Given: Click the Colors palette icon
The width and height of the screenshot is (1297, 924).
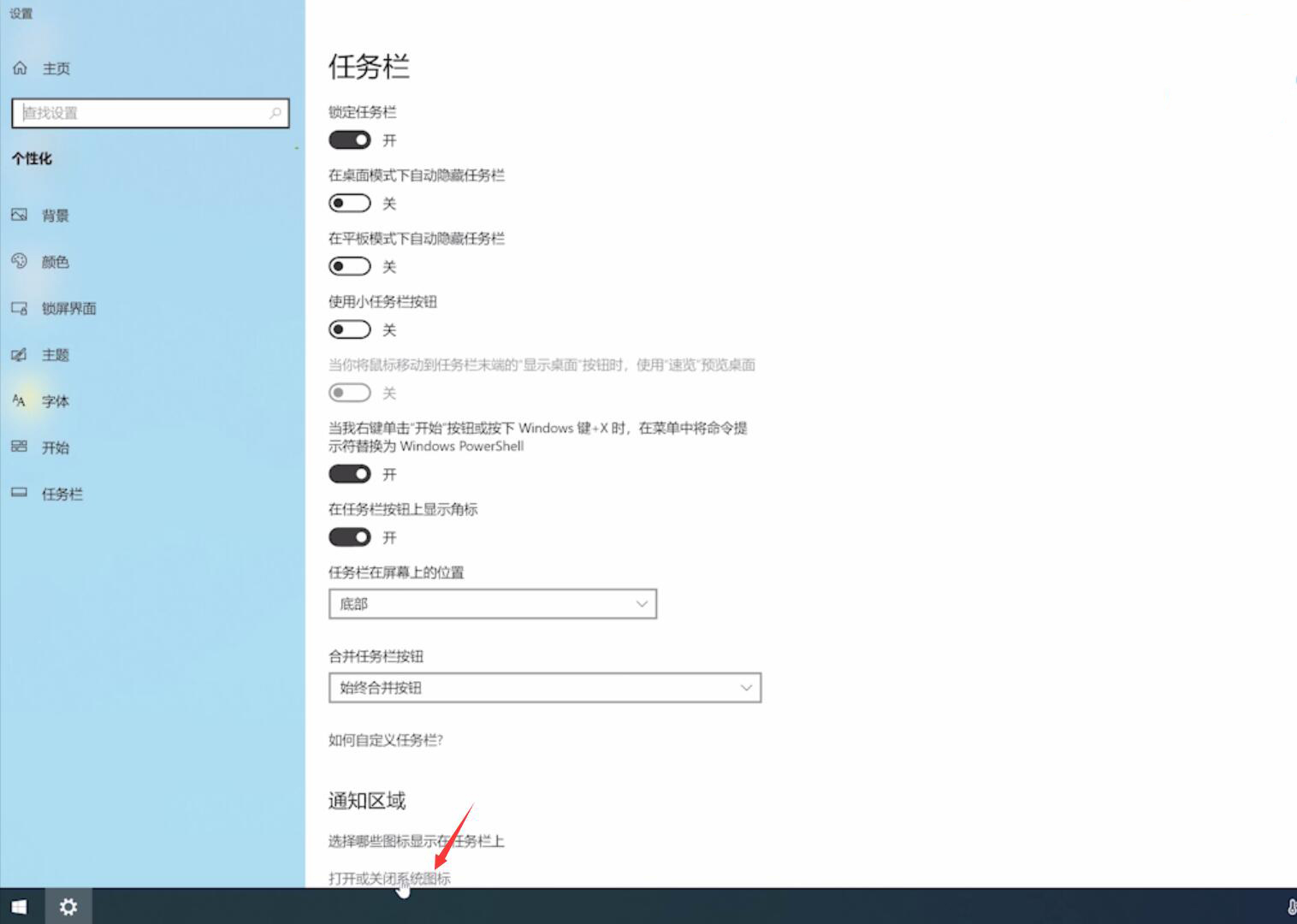Looking at the screenshot, I should tap(20, 261).
